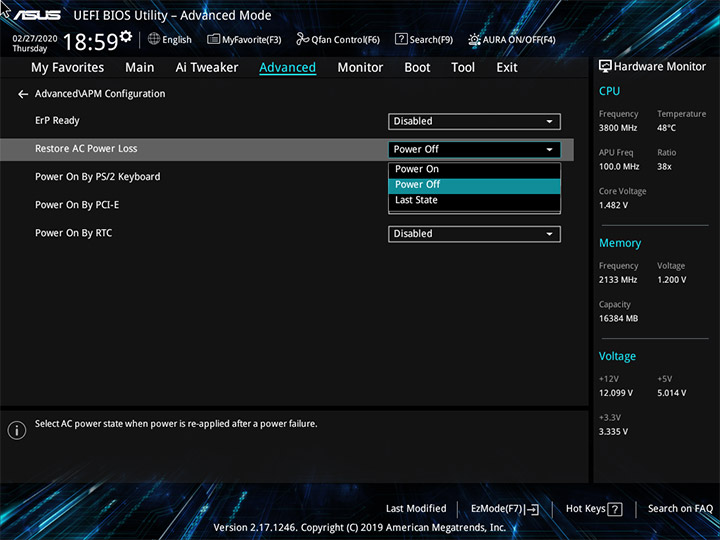Click the Qfan Control(F6) label
Screen dimensions: 720x540
click(x=345, y=40)
